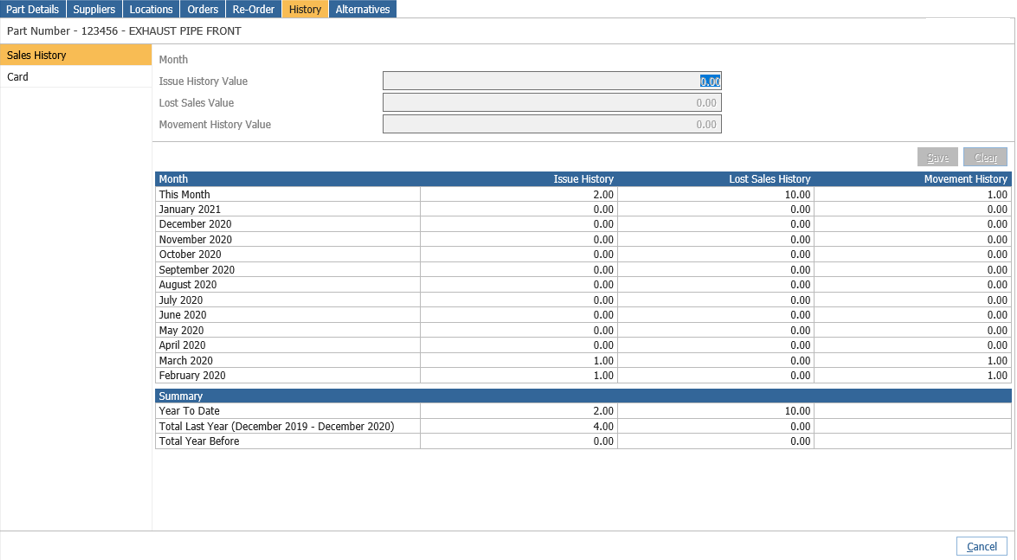Select the Orders tab
This screenshot has height=560, width=1017.
203,9
